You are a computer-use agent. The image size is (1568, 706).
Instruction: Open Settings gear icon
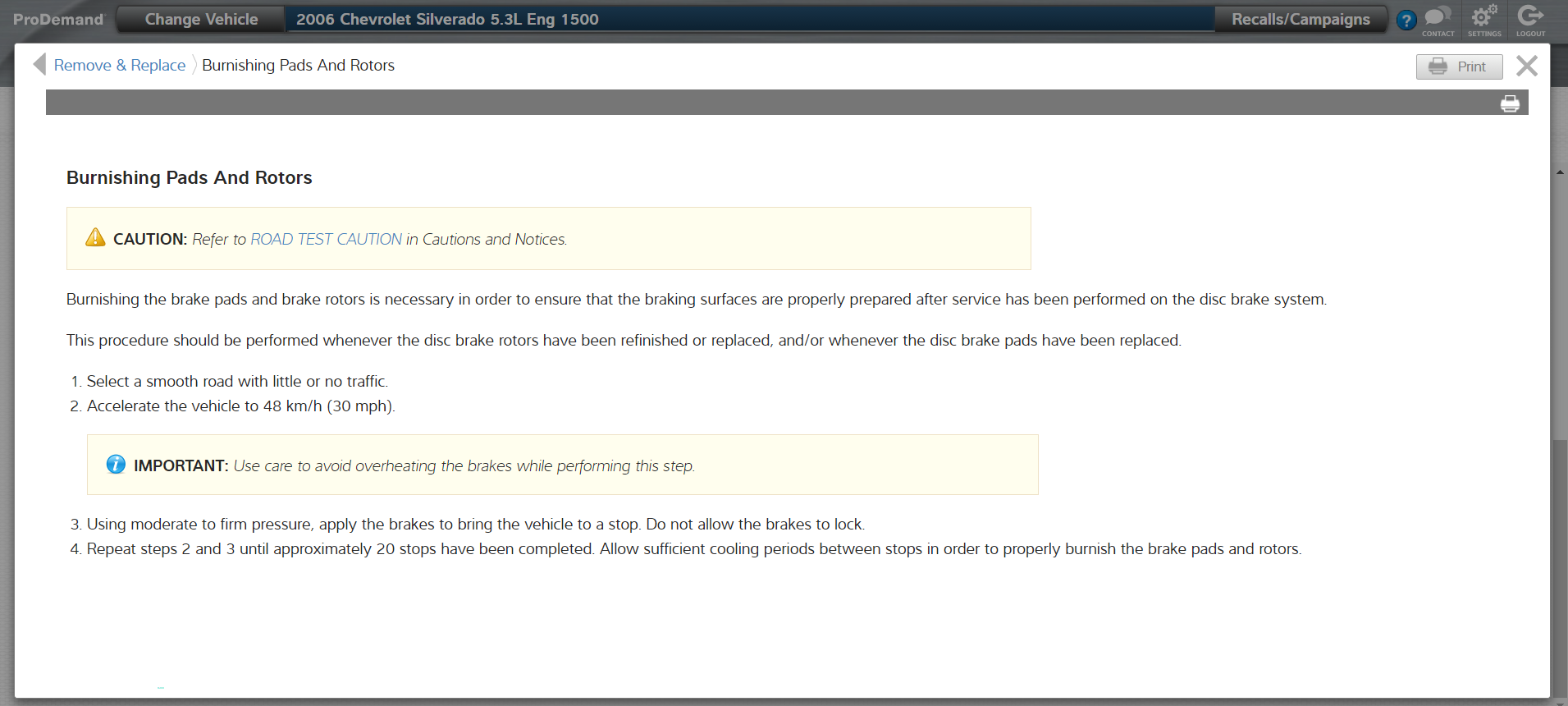[1483, 19]
